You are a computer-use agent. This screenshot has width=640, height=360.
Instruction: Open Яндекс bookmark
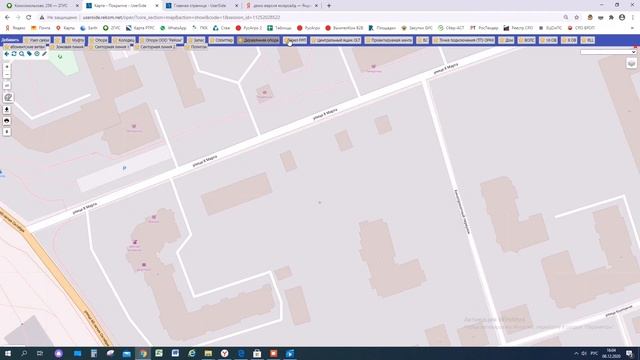tap(15, 28)
